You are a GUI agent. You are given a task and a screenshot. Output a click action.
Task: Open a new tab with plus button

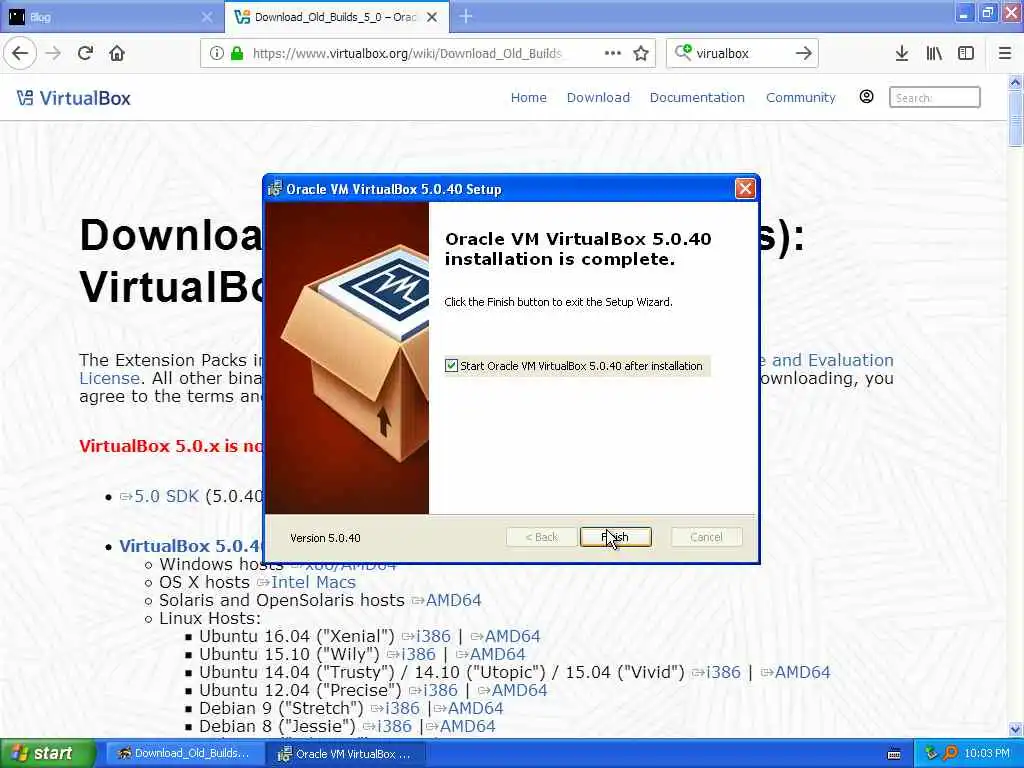(x=466, y=16)
